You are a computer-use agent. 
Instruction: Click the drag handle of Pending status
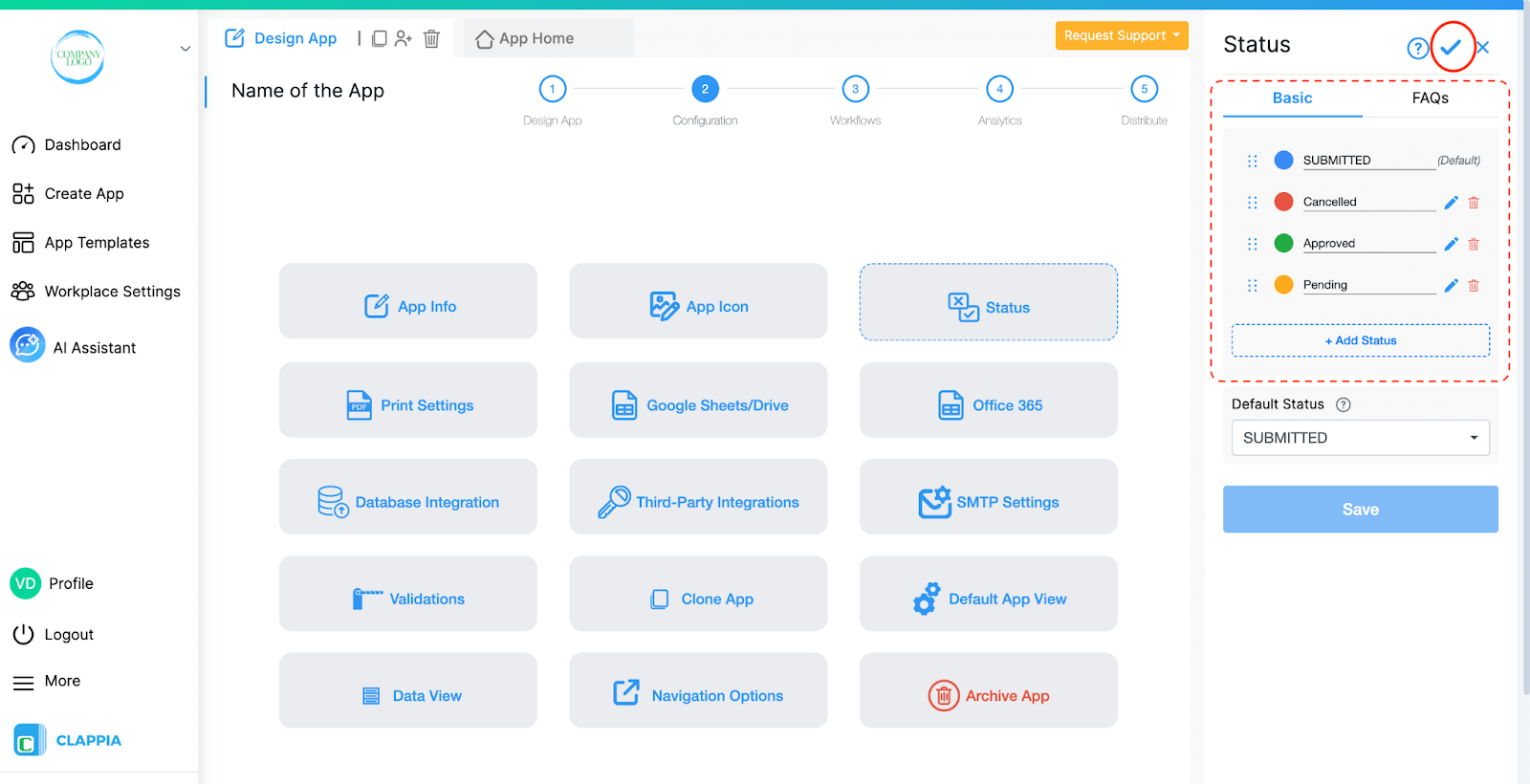coord(1253,285)
